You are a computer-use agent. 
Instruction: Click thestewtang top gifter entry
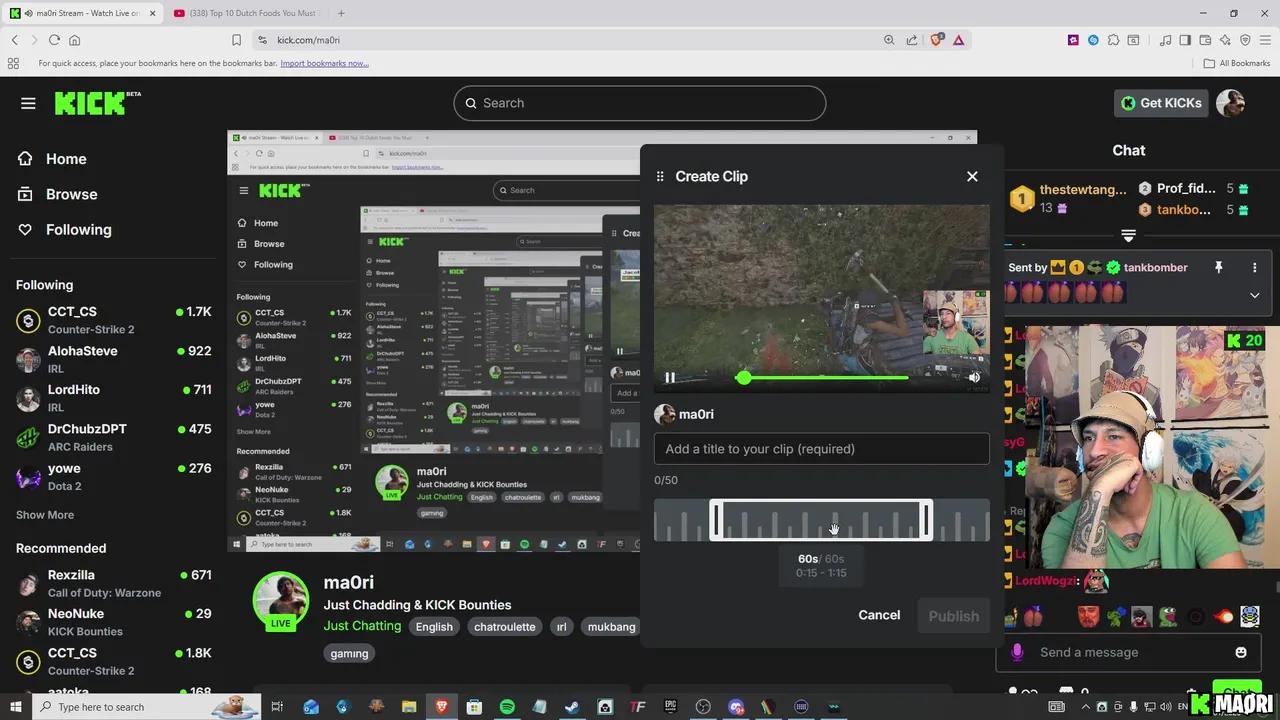1068,198
